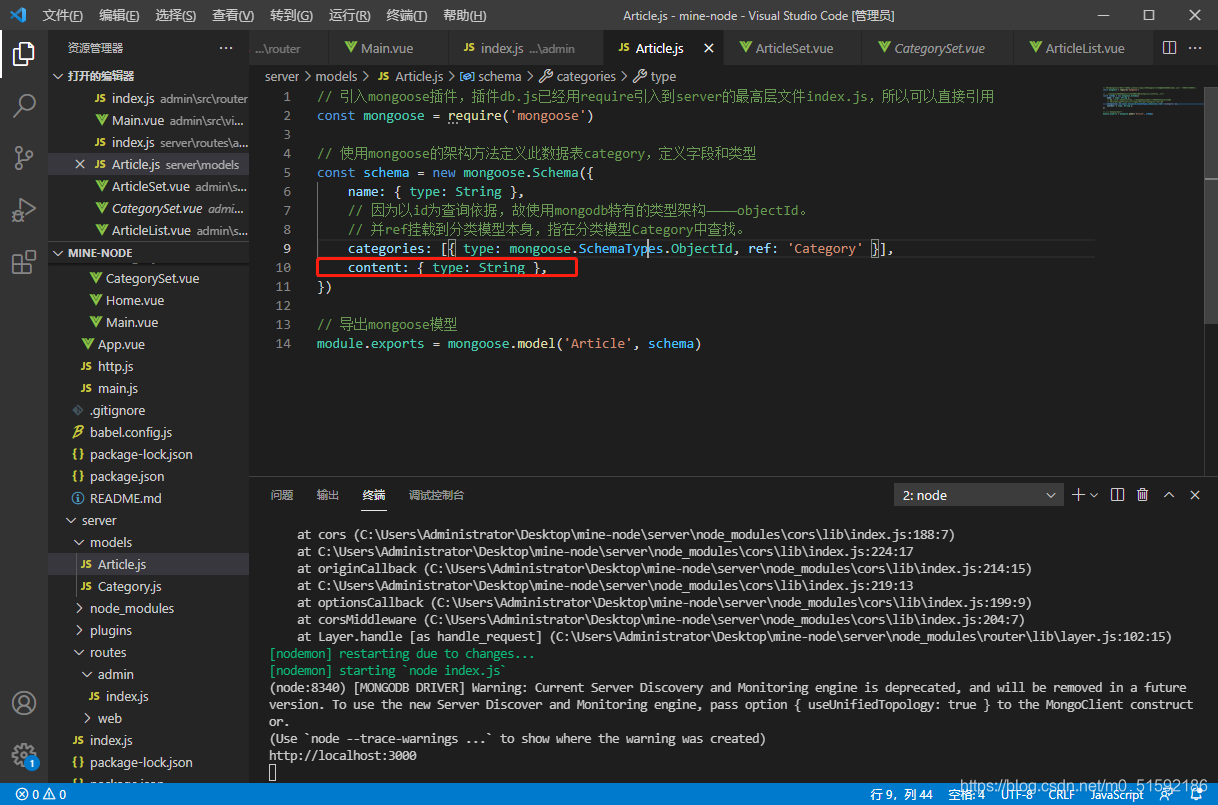1218x805 pixels.
Task: Split the terminal panel
Action: [1117, 495]
